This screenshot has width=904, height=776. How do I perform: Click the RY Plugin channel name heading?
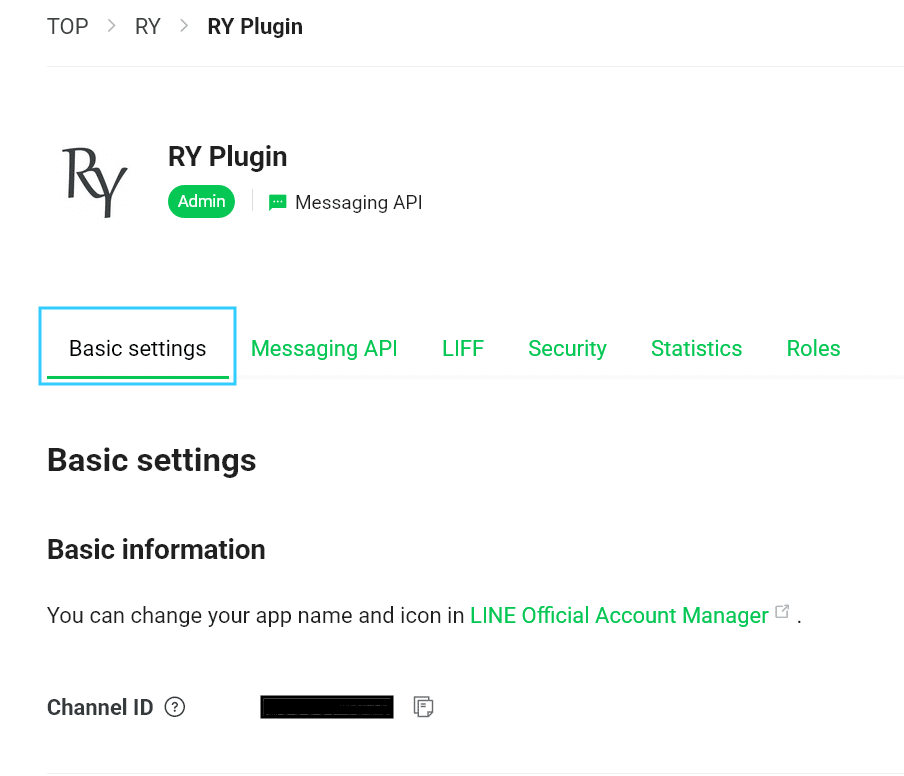(x=228, y=157)
